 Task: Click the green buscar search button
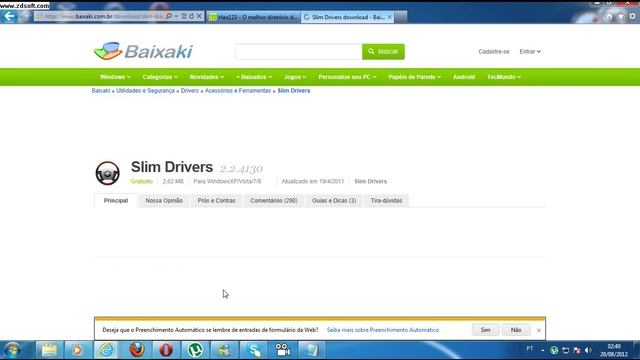point(383,51)
